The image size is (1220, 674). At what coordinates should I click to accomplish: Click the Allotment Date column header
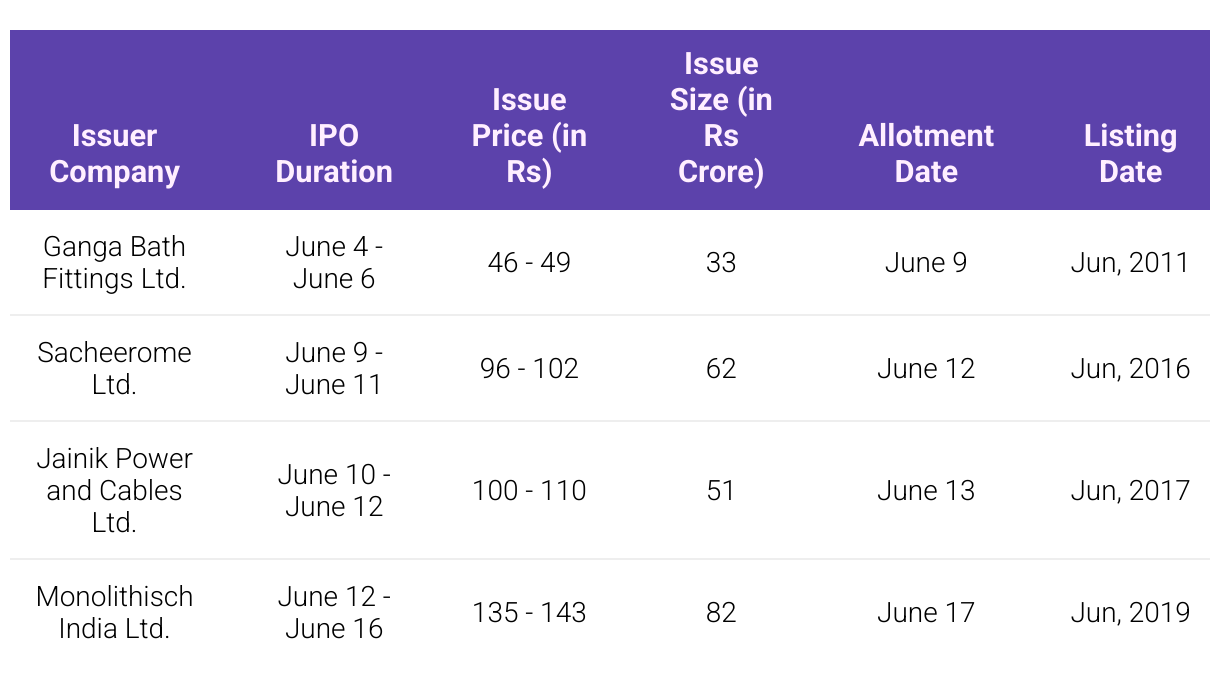926,154
